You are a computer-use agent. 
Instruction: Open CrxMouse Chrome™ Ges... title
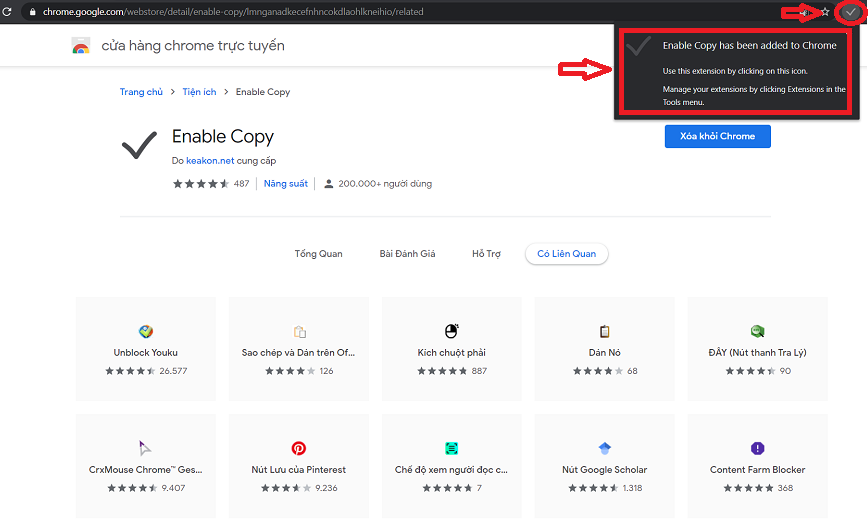coord(146,469)
